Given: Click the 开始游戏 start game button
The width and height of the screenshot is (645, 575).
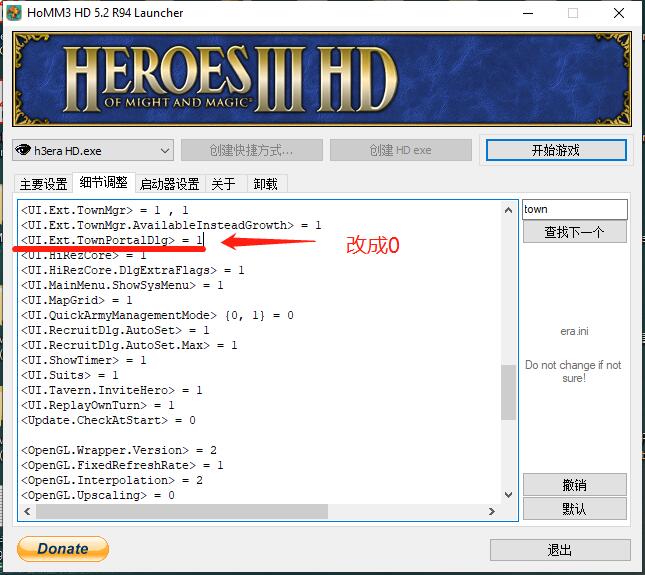Looking at the screenshot, I should 556,150.
